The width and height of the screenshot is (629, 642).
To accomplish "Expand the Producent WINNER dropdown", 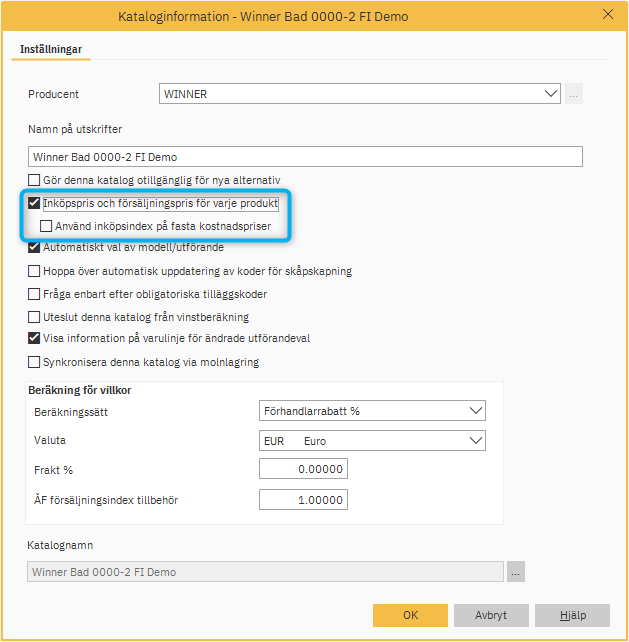I will pos(551,94).
